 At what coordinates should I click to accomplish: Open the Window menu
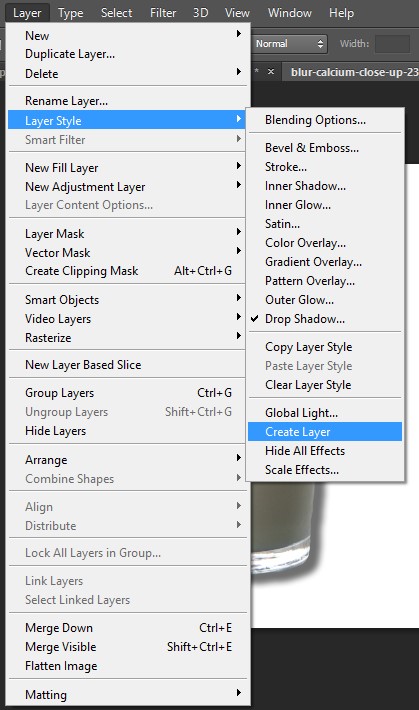(x=289, y=13)
